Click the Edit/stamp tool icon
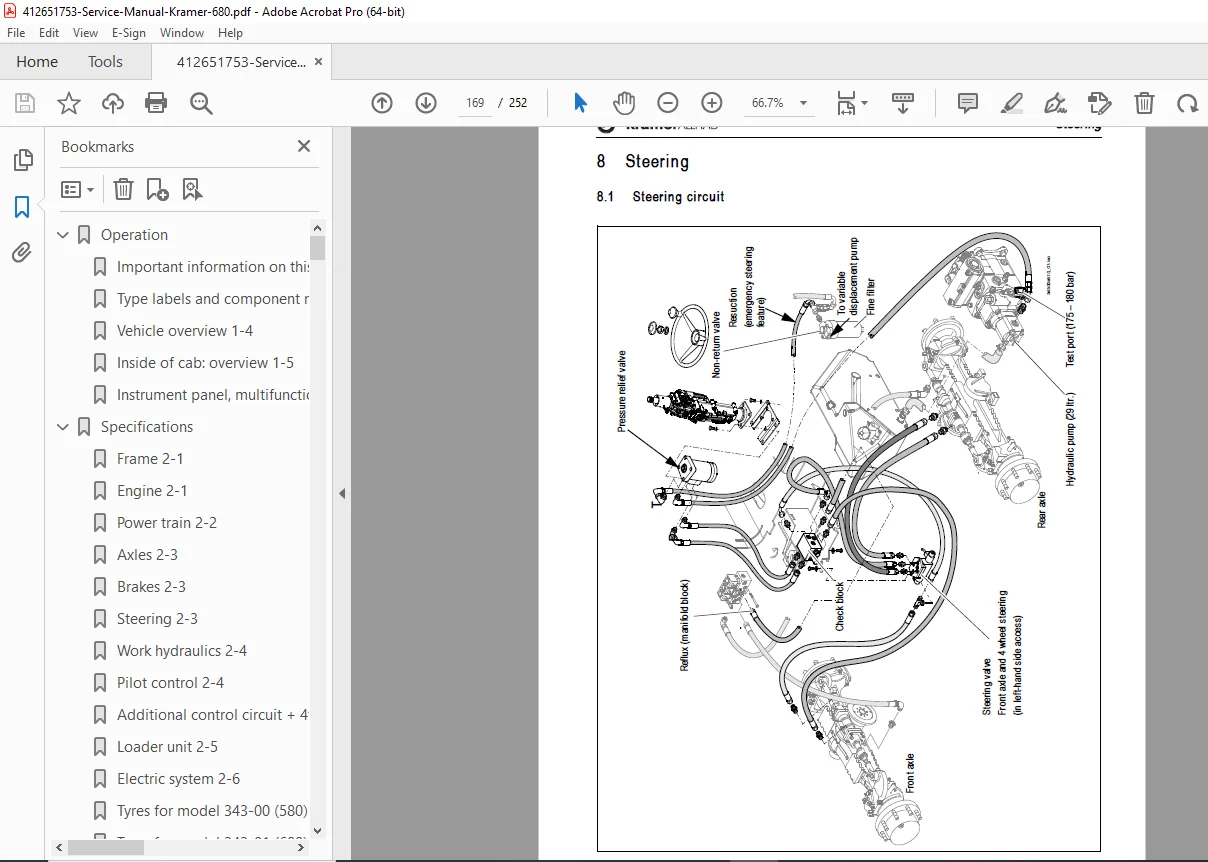The image size is (1208, 862). [1099, 103]
